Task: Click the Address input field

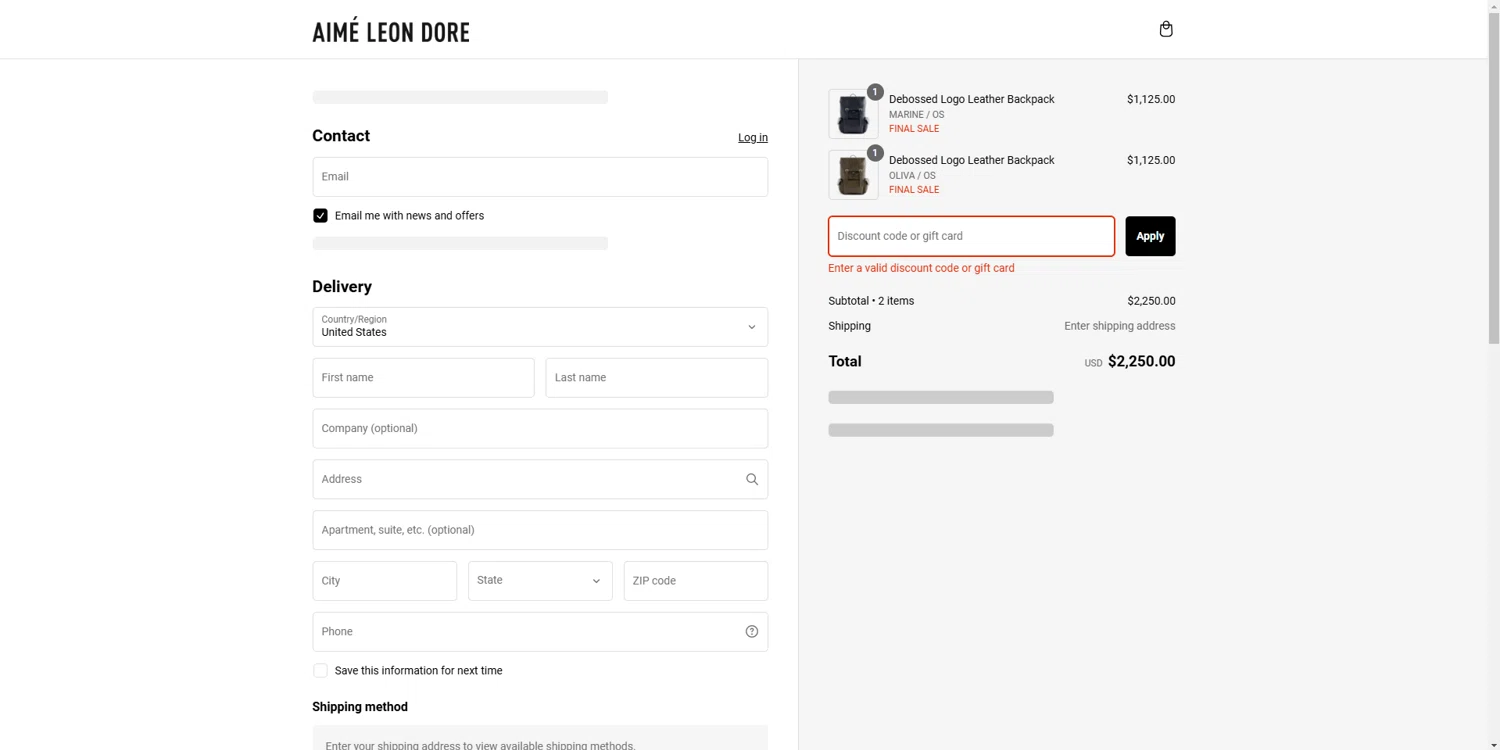Action: click(540, 479)
